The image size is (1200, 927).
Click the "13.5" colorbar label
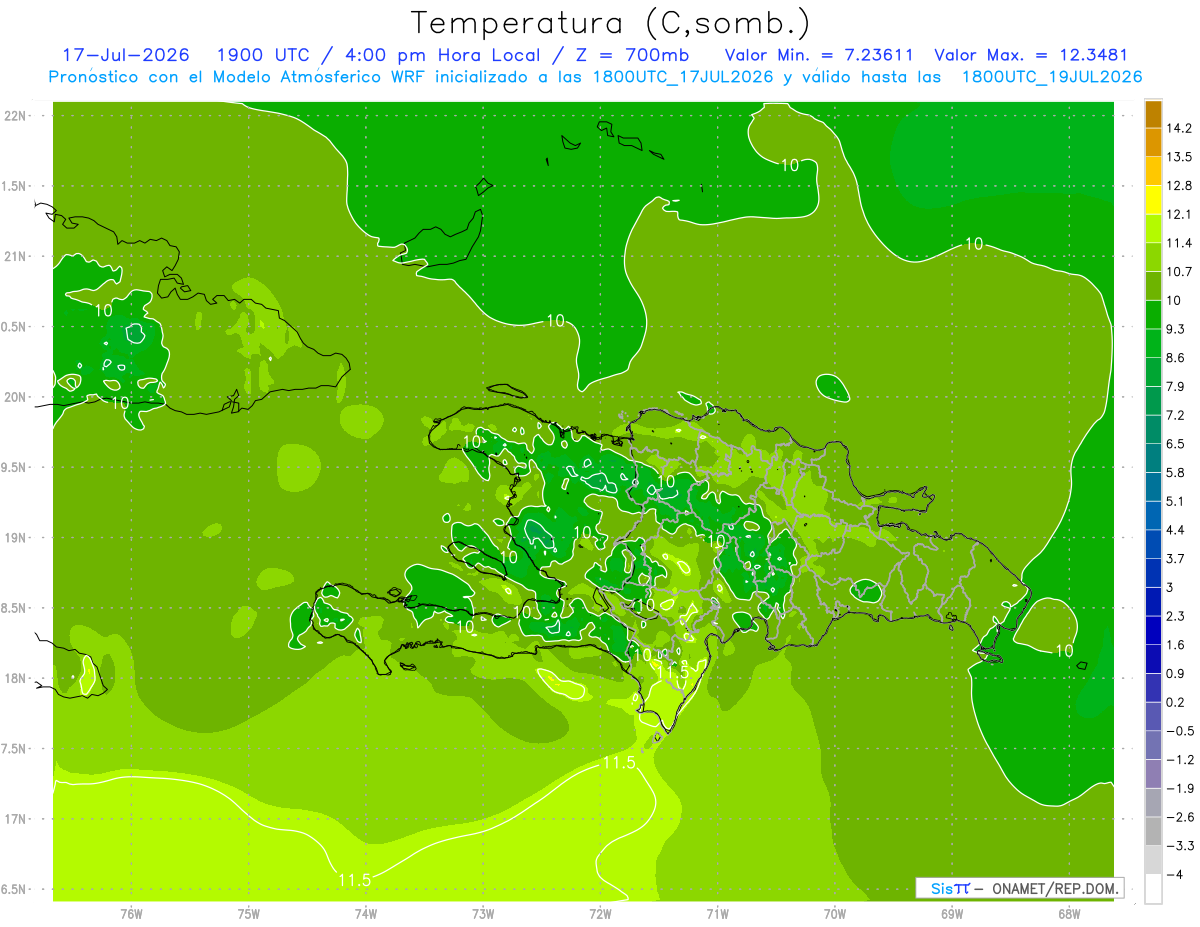(x=1180, y=157)
